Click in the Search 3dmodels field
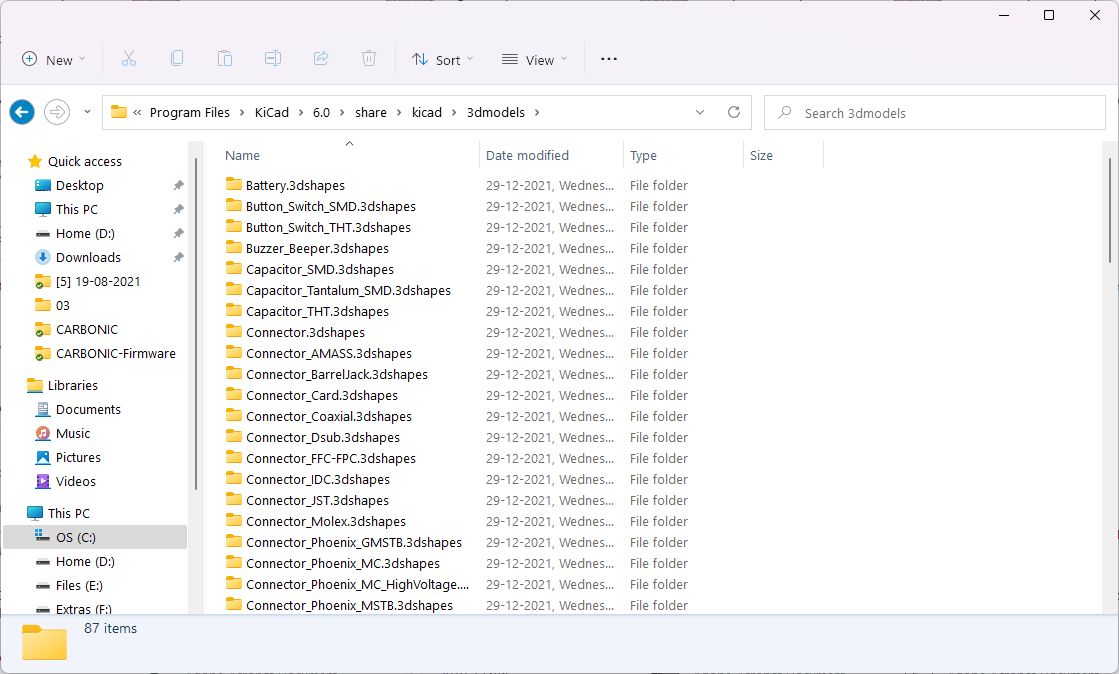 [x=935, y=112]
